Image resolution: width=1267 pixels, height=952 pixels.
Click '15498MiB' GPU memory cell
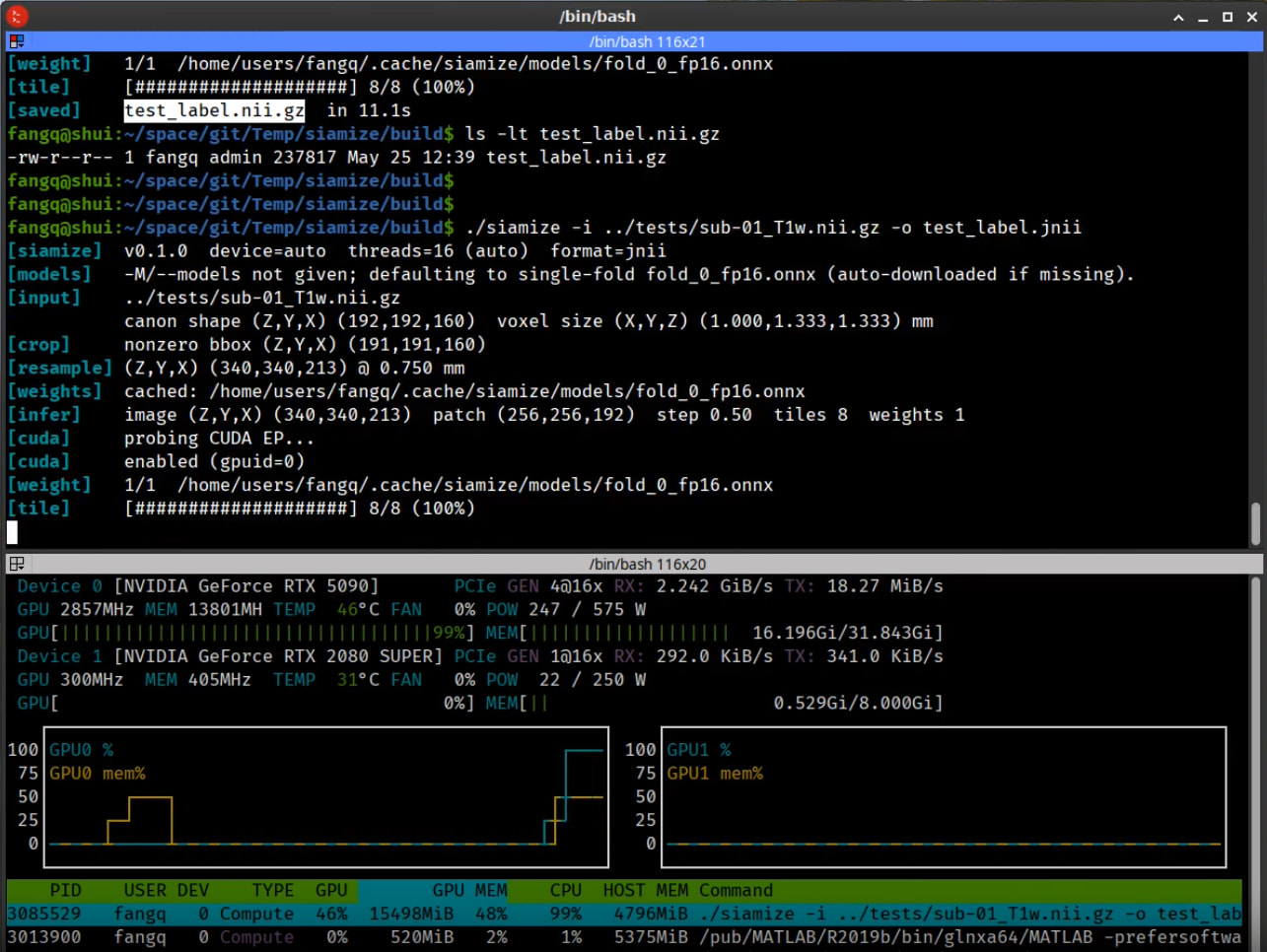pyautogui.click(x=411, y=914)
